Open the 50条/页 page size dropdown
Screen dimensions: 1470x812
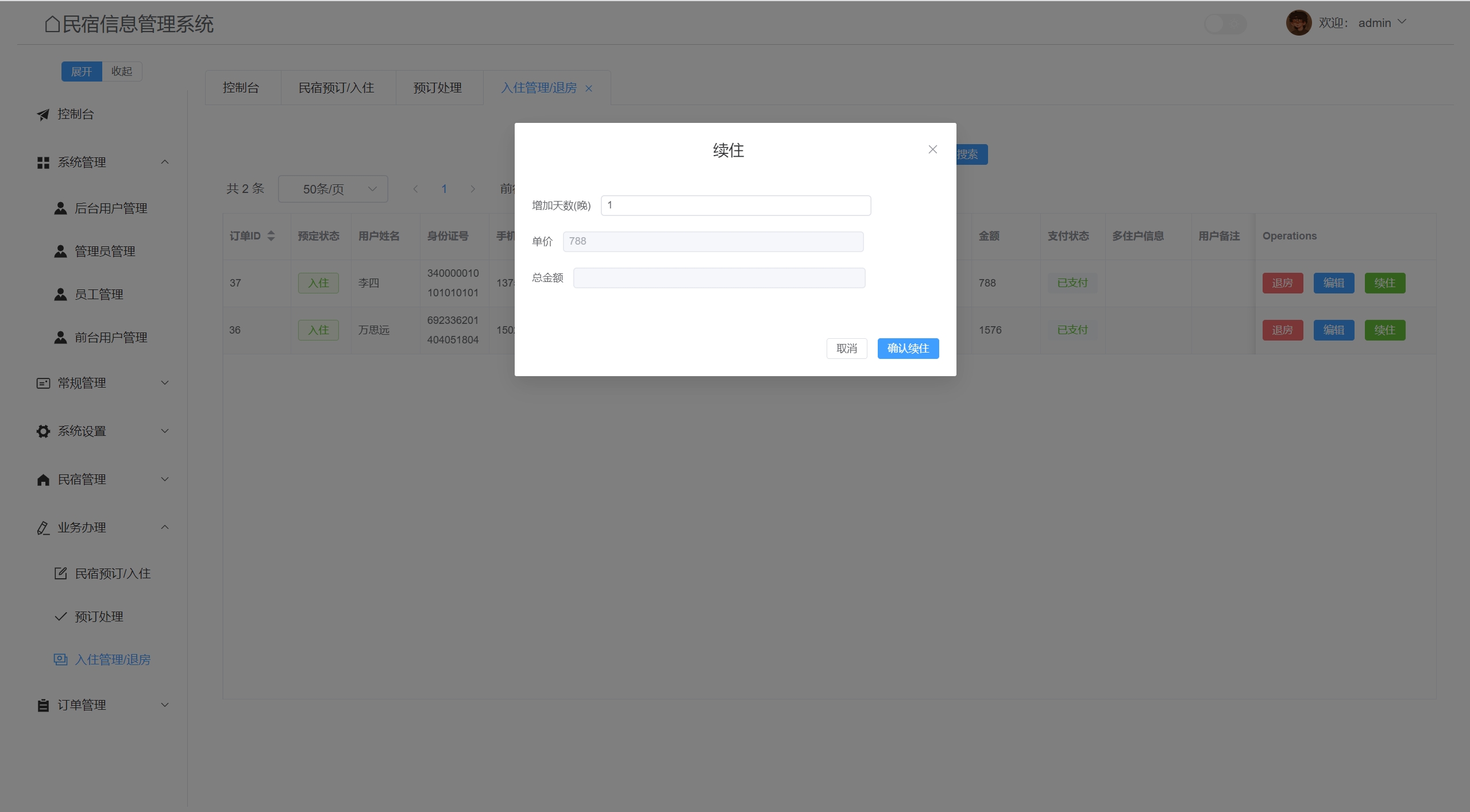click(x=333, y=189)
